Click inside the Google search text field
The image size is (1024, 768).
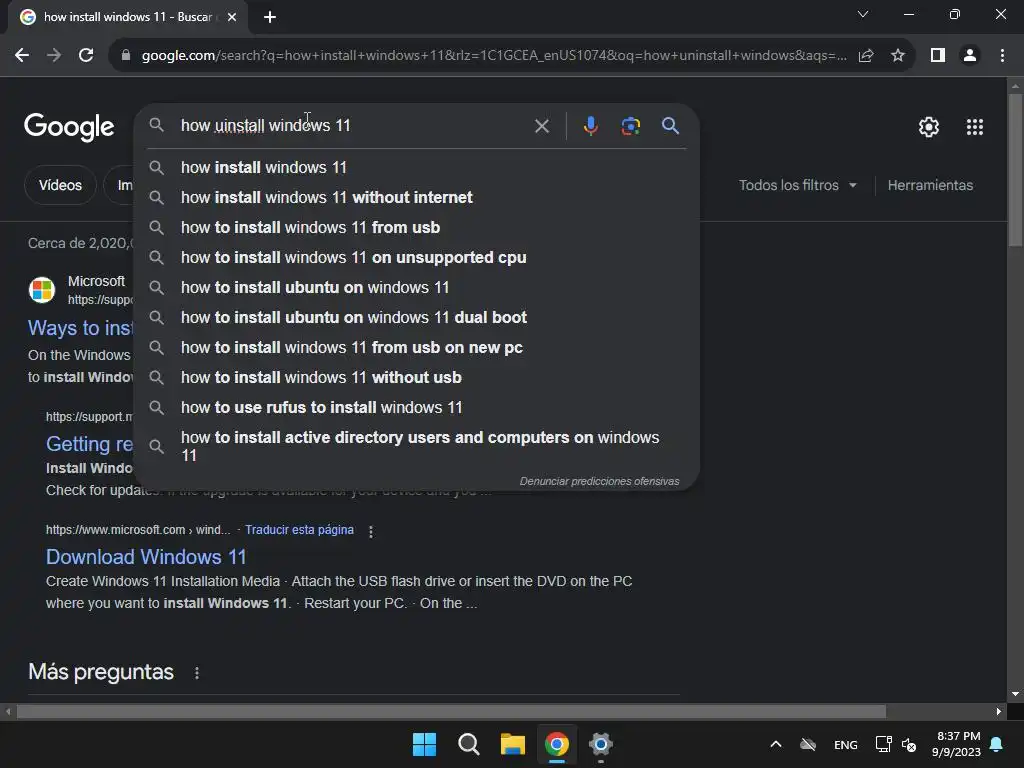point(353,125)
